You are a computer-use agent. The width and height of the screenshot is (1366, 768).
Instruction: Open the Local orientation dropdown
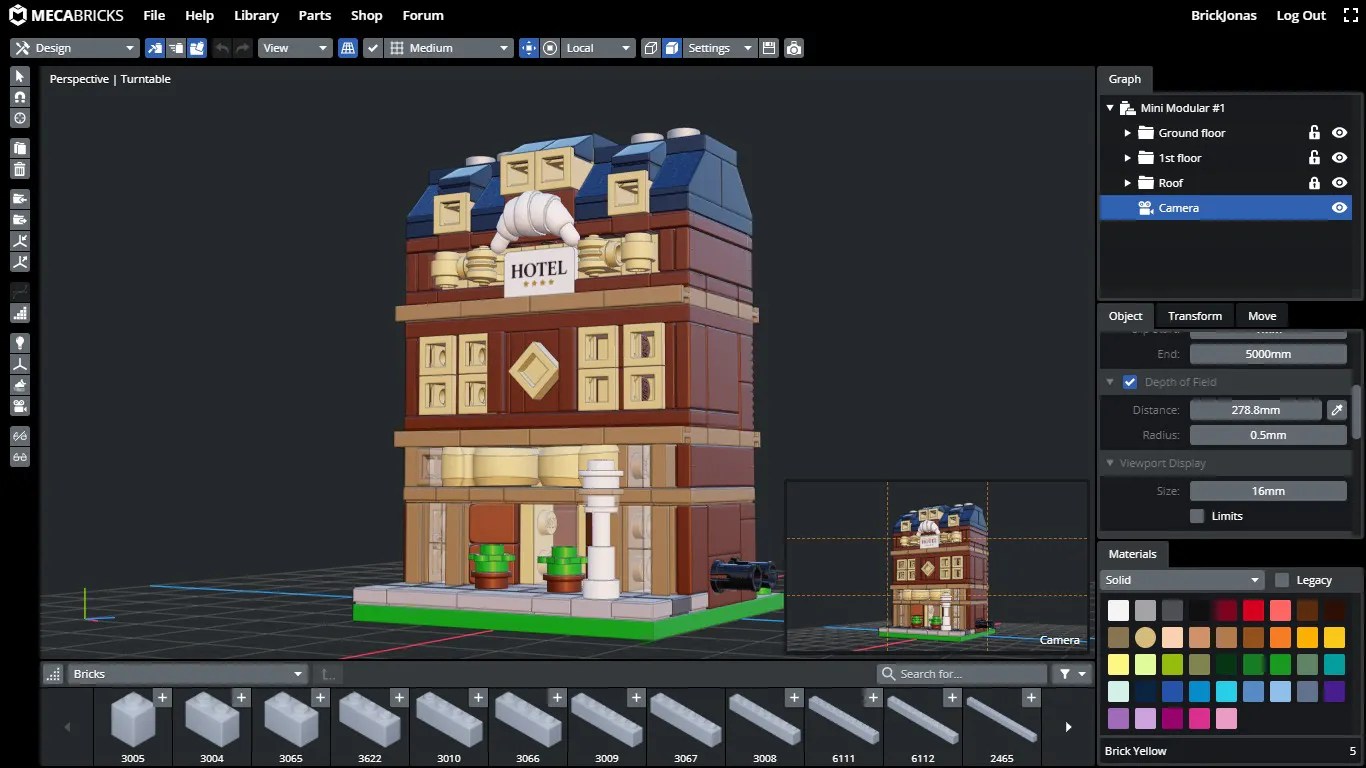tap(598, 48)
